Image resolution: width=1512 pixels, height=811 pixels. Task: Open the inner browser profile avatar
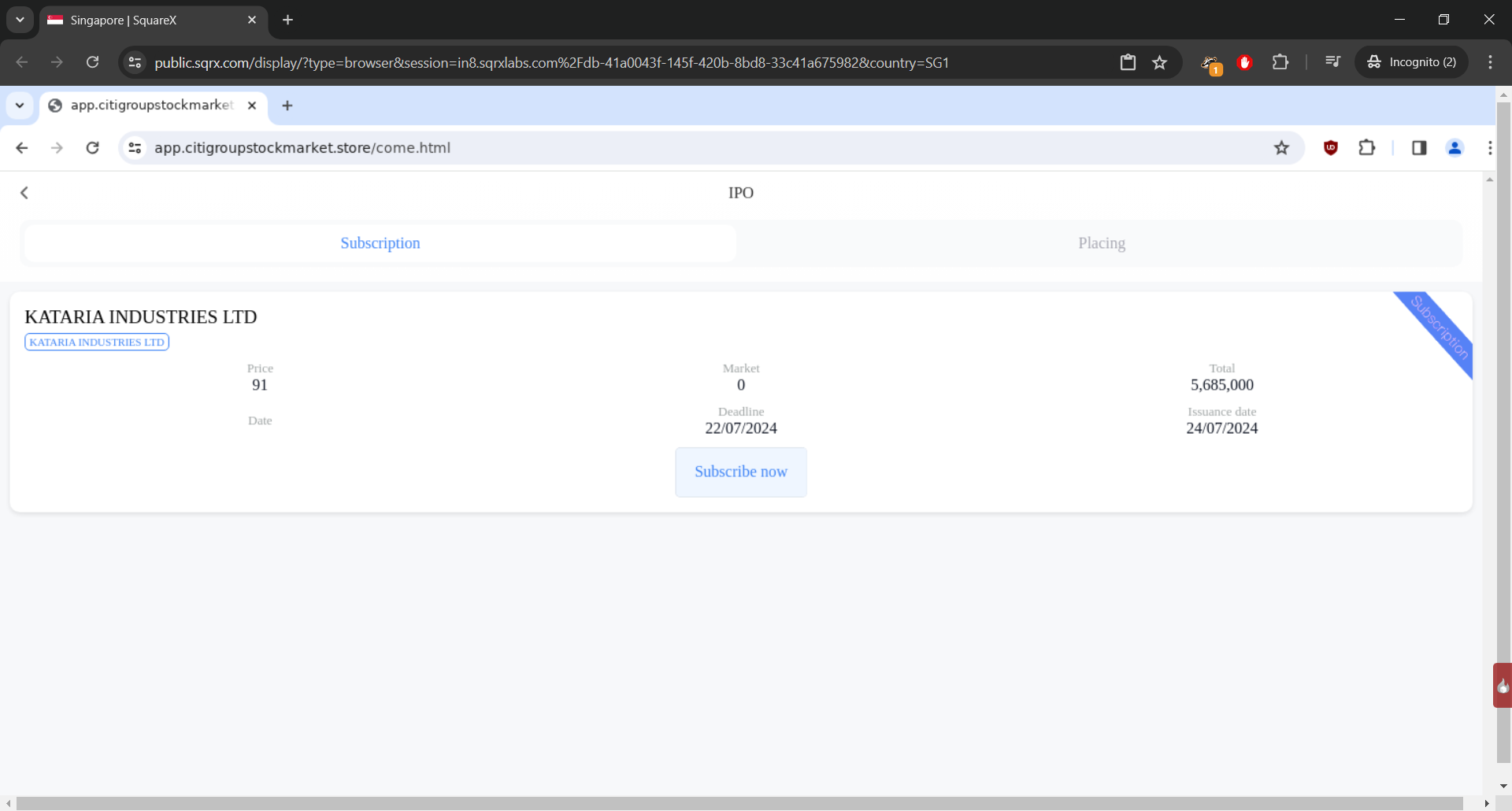(1455, 148)
